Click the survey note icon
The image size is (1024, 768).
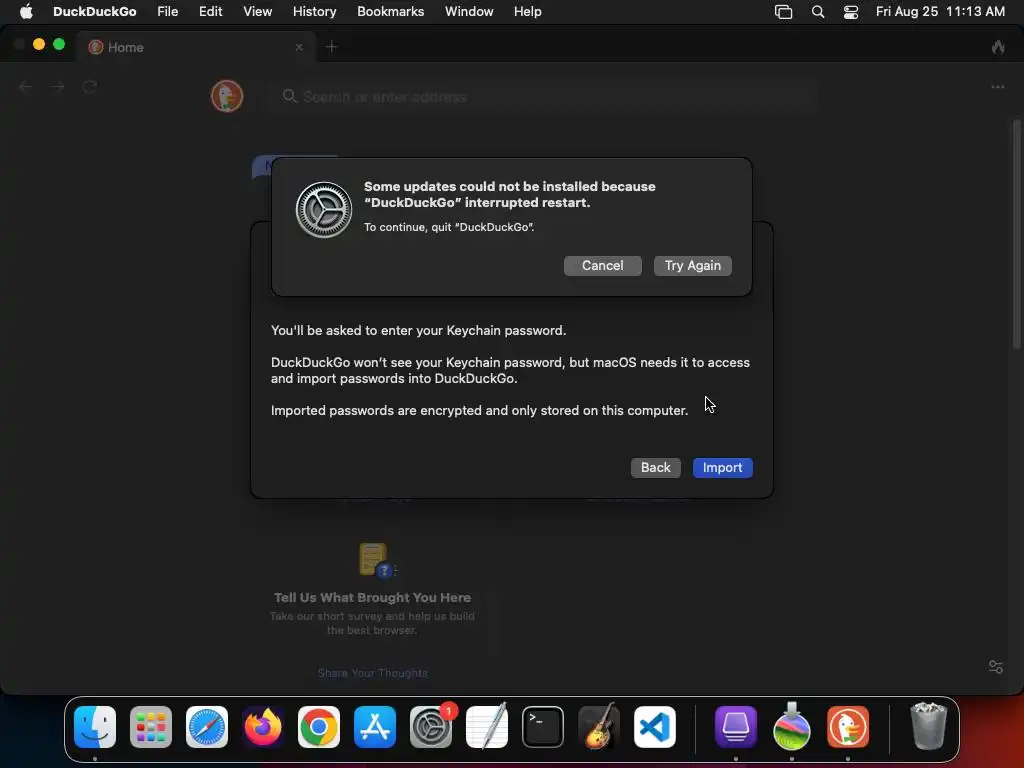click(375, 560)
